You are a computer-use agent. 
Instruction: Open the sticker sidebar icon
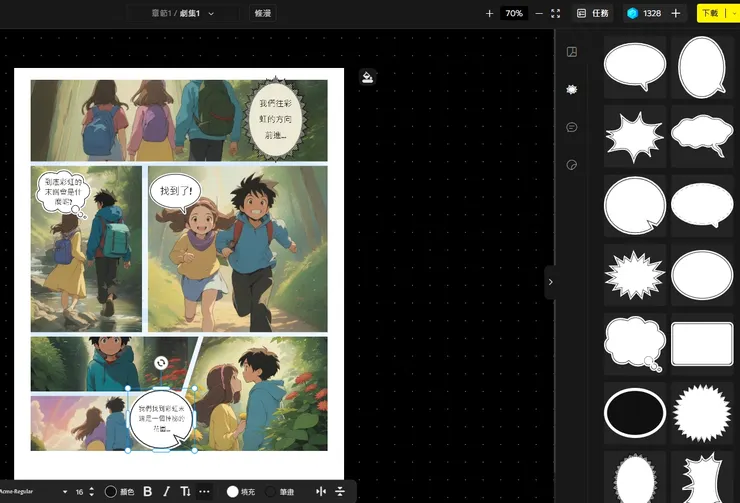coord(572,164)
